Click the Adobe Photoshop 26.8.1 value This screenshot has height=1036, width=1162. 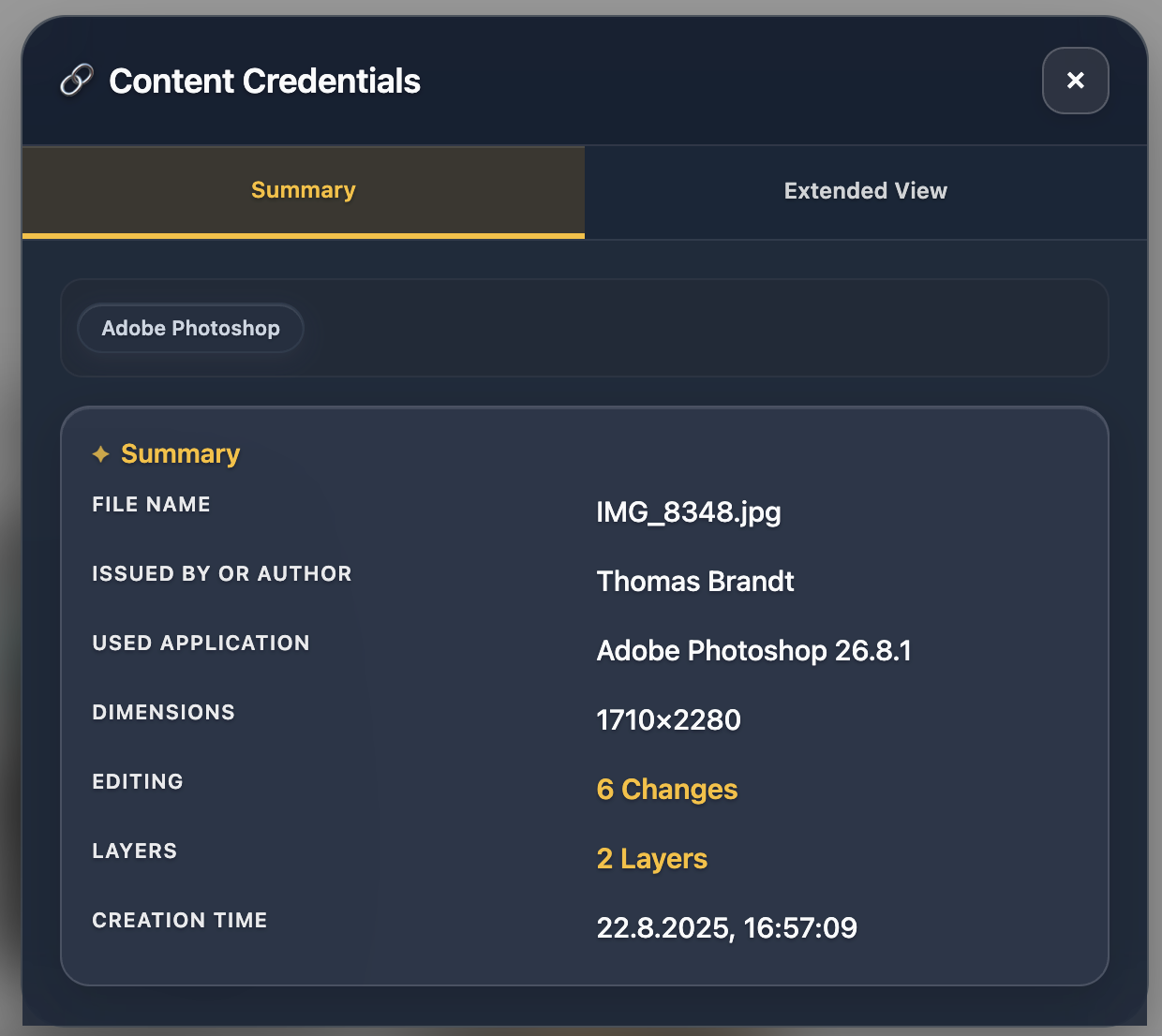coord(754,651)
